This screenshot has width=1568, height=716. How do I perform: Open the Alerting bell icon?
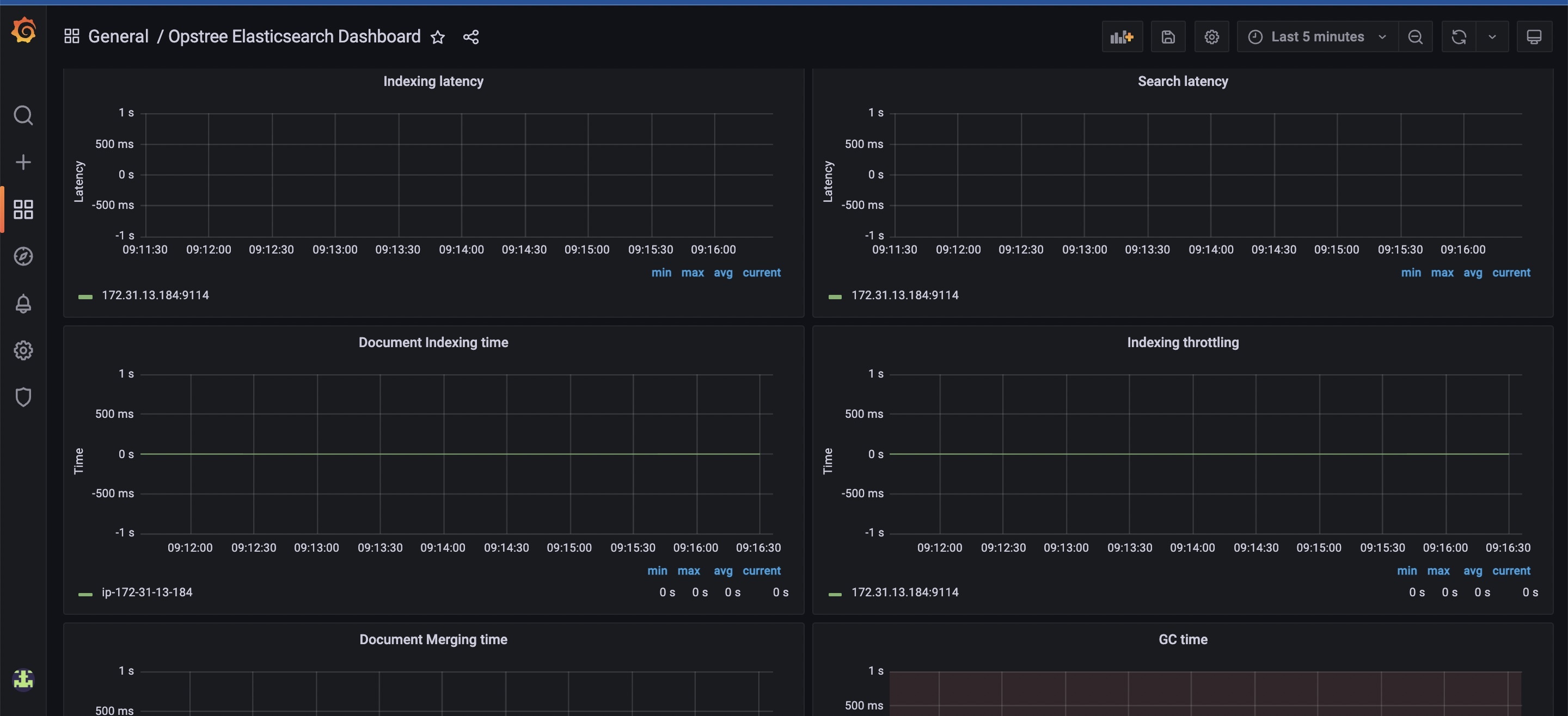tap(23, 303)
